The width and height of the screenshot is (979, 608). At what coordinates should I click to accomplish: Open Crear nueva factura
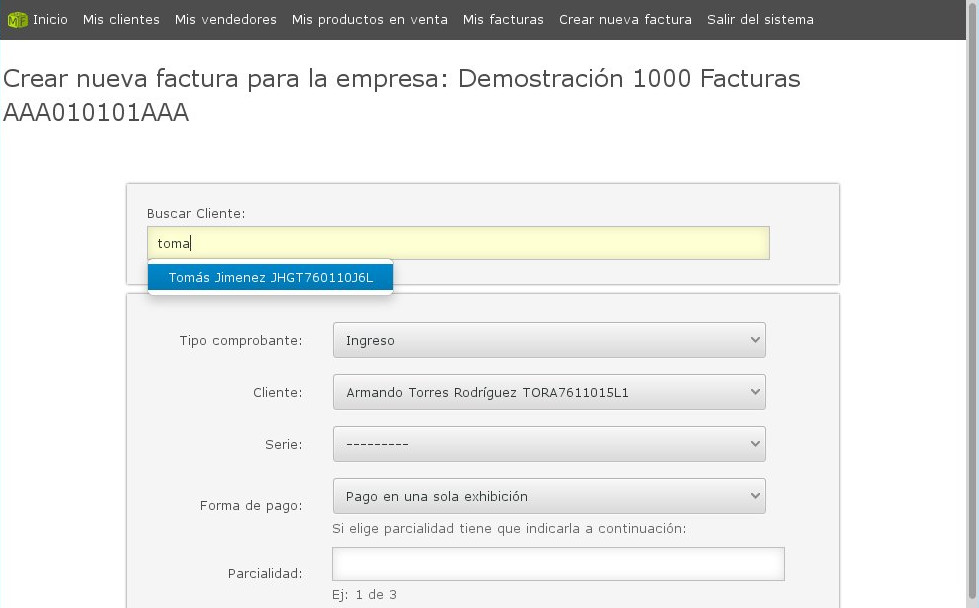coord(625,19)
